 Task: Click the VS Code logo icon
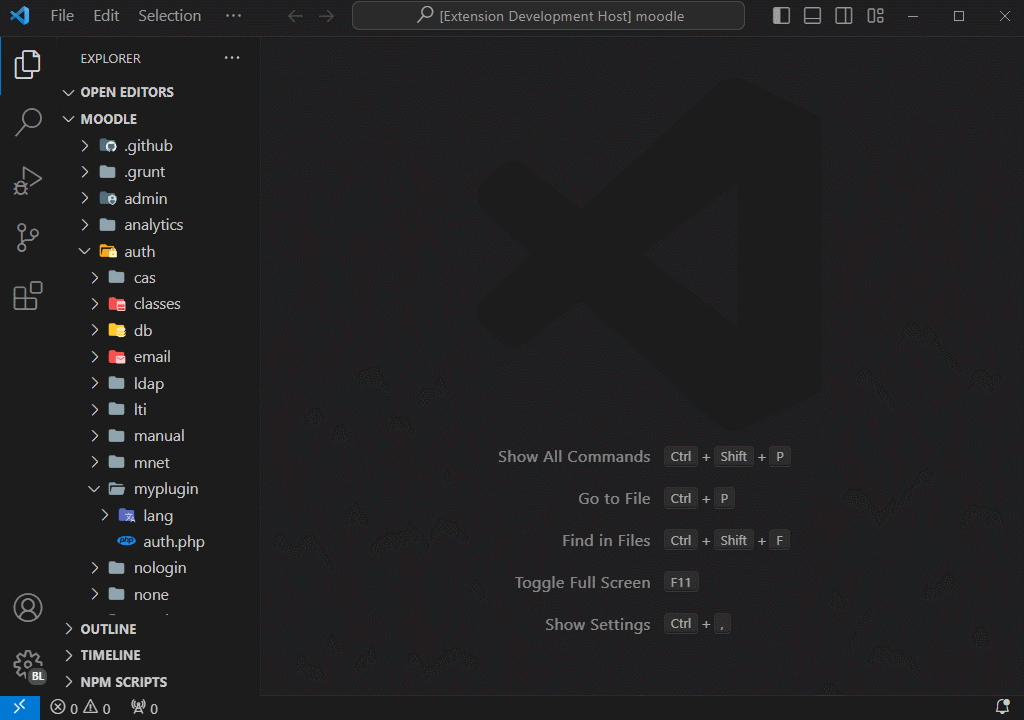pos(20,15)
